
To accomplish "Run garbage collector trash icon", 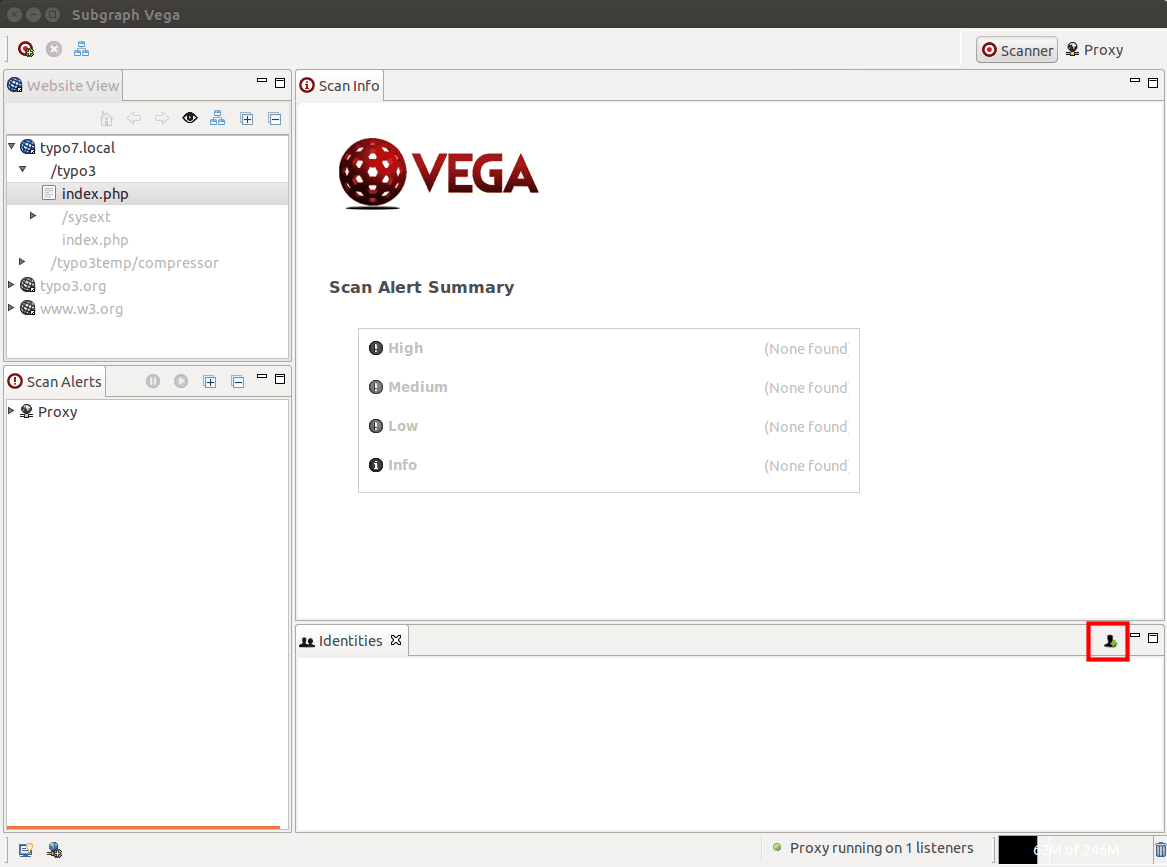I will click(x=1160, y=849).
